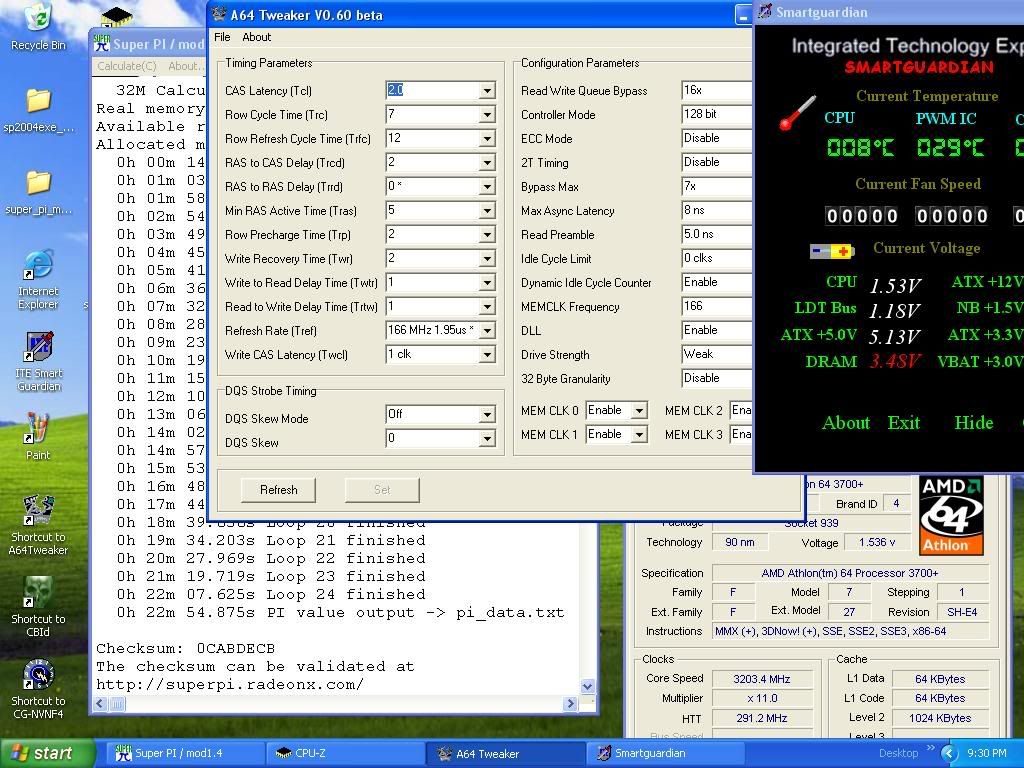Viewport: 1024px width, 768px height.
Task: Expand the MEM CLK 0 dropdown
Action: pyautogui.click(x=639, y=411)
